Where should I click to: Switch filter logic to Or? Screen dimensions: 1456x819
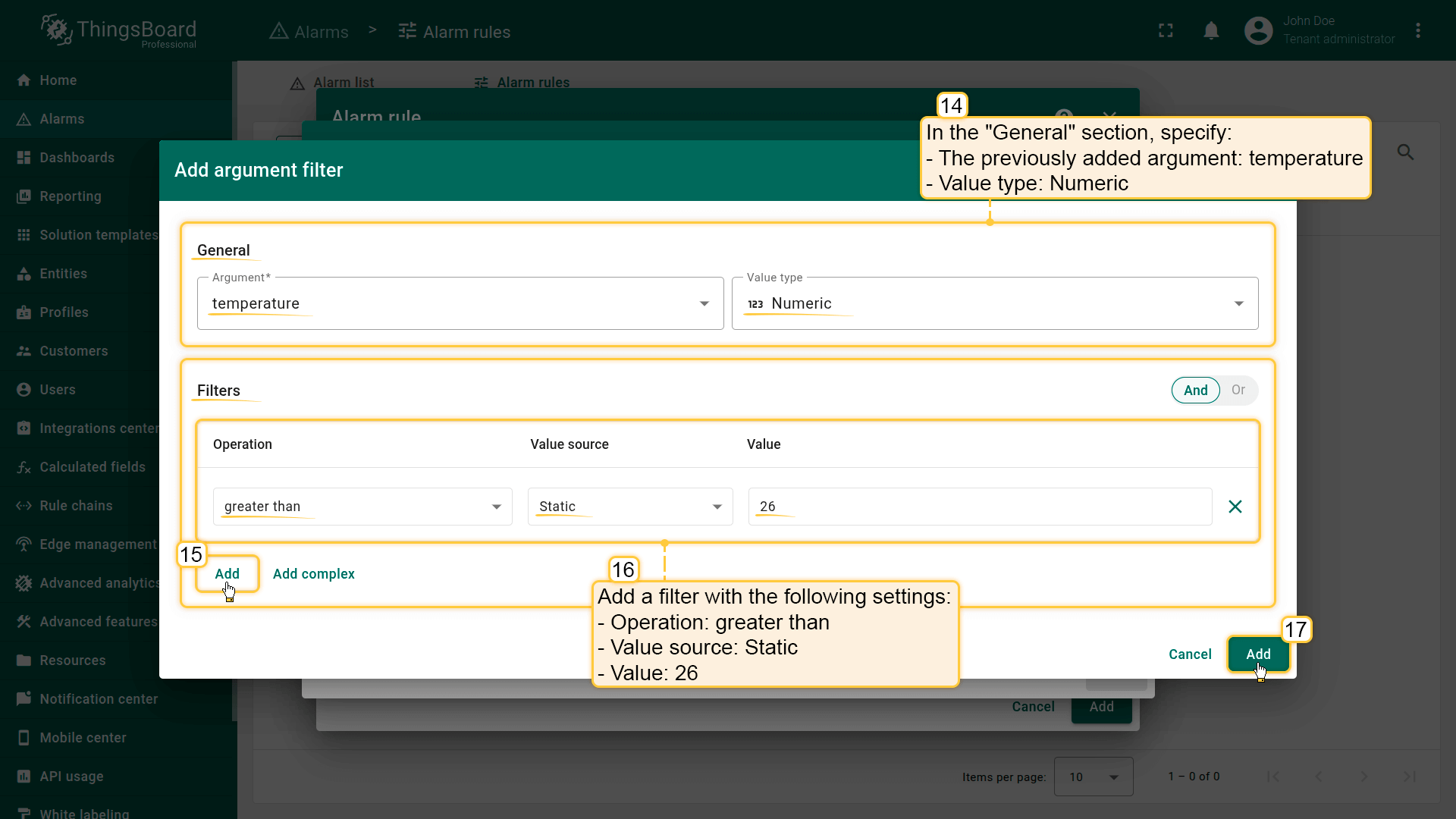coord(1238,391)
